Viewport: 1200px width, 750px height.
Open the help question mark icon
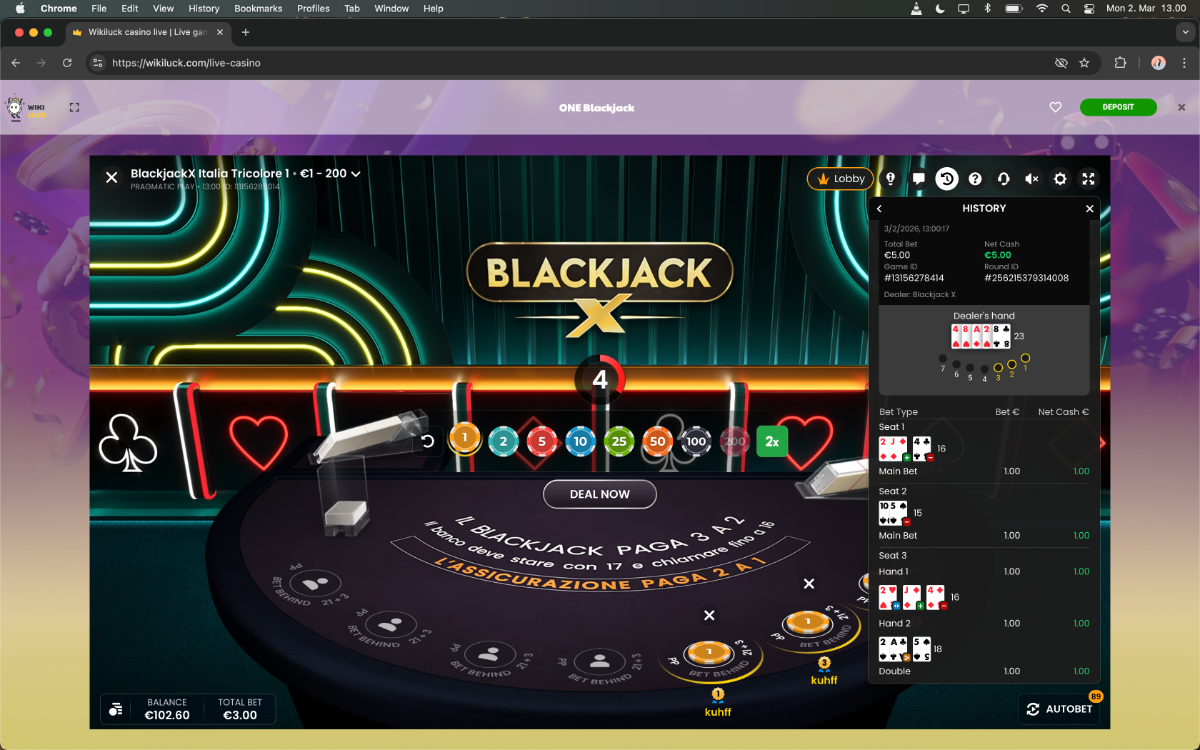click(975, 179)
